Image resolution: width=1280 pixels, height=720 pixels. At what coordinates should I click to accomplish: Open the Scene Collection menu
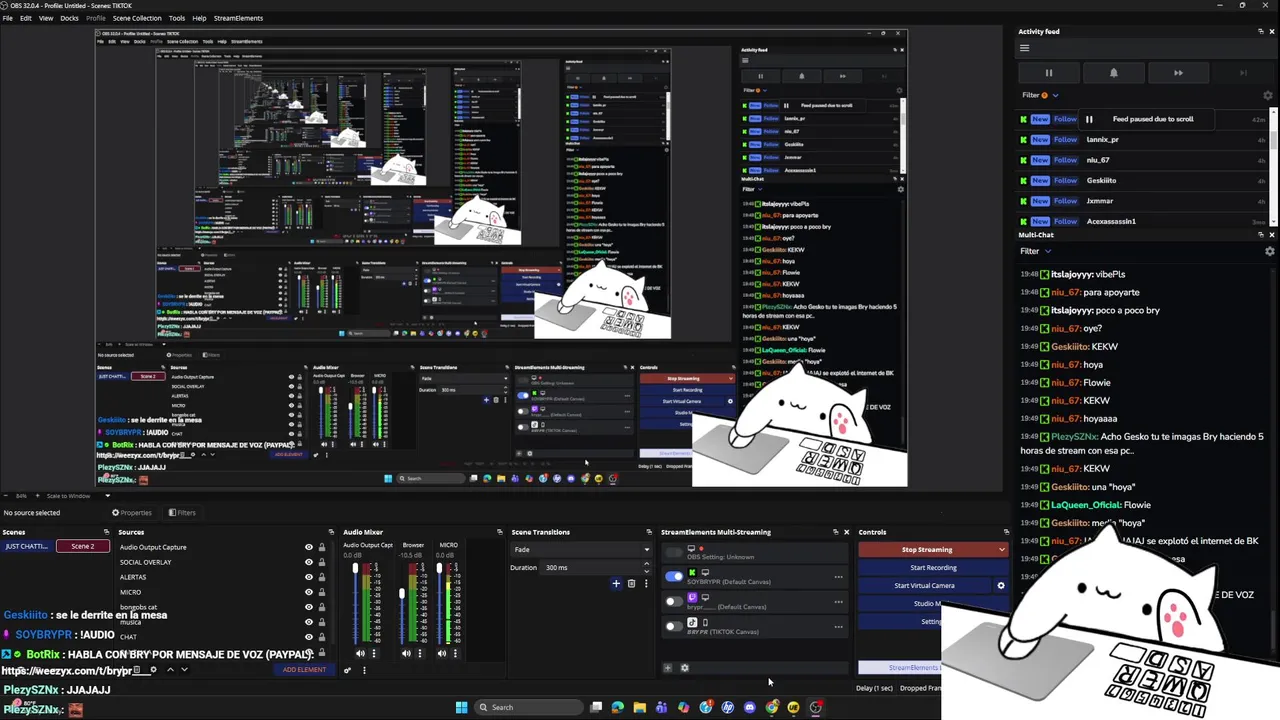(137, 18)
